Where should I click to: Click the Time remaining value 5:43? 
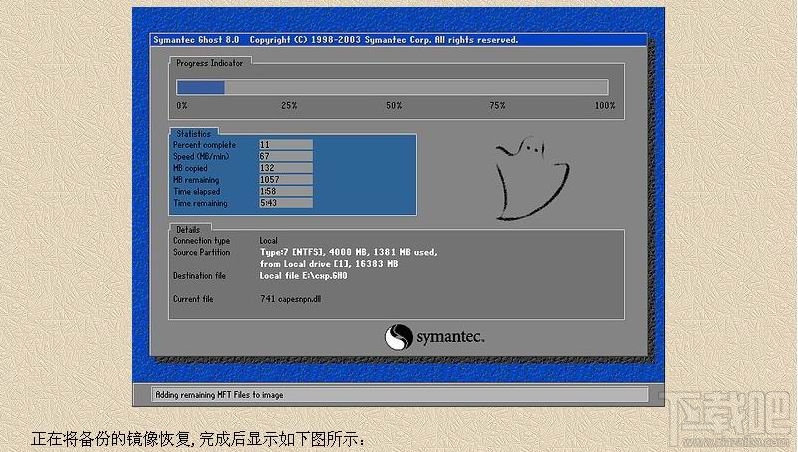(286, 203)
